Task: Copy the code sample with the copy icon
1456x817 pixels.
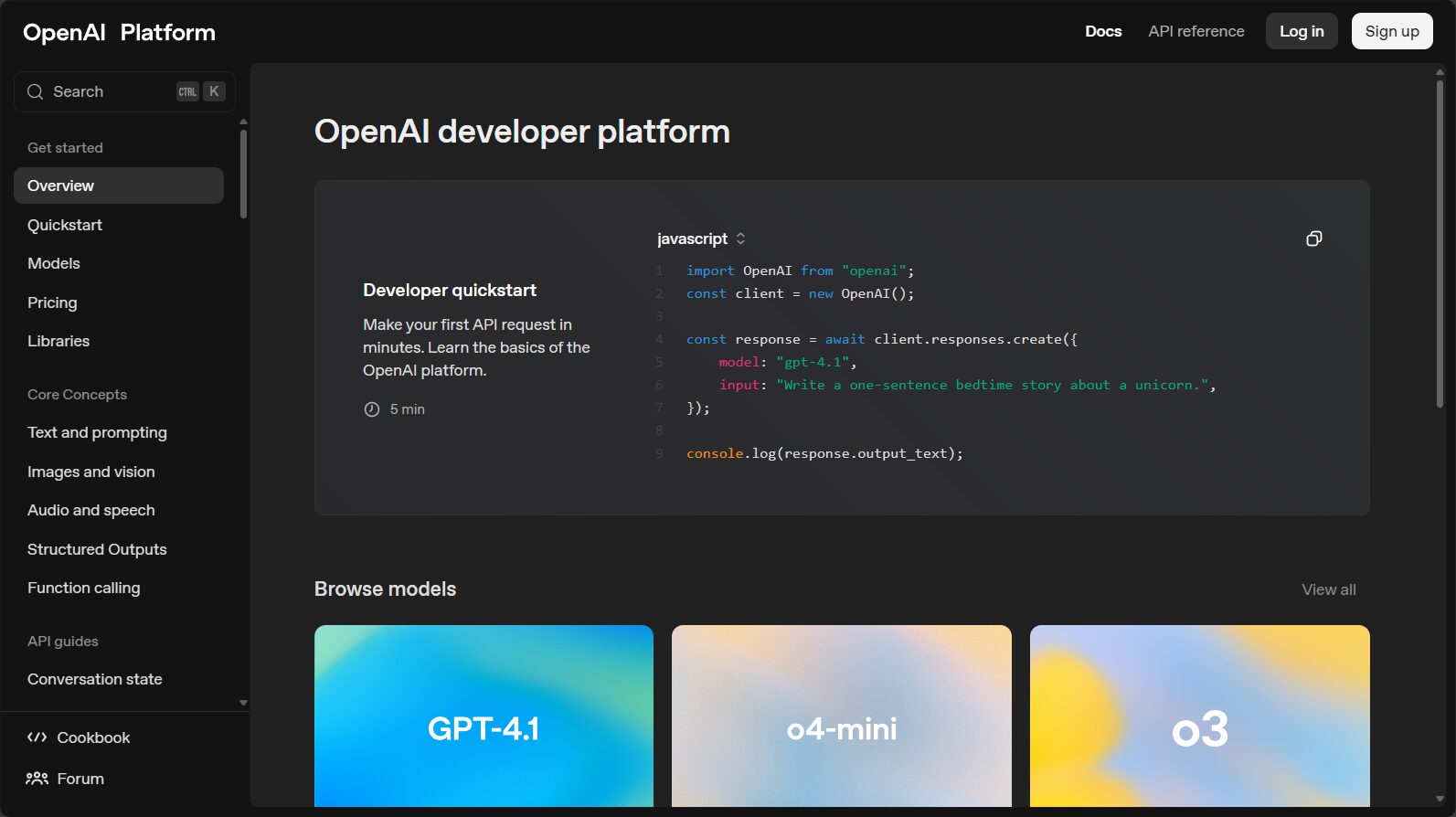Action: point(1313,239)
